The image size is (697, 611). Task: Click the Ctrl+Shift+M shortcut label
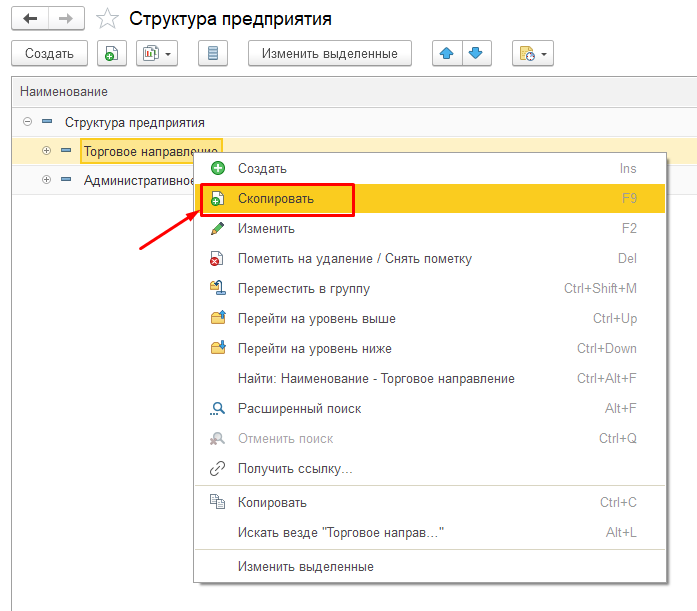(x=601, y=288)
